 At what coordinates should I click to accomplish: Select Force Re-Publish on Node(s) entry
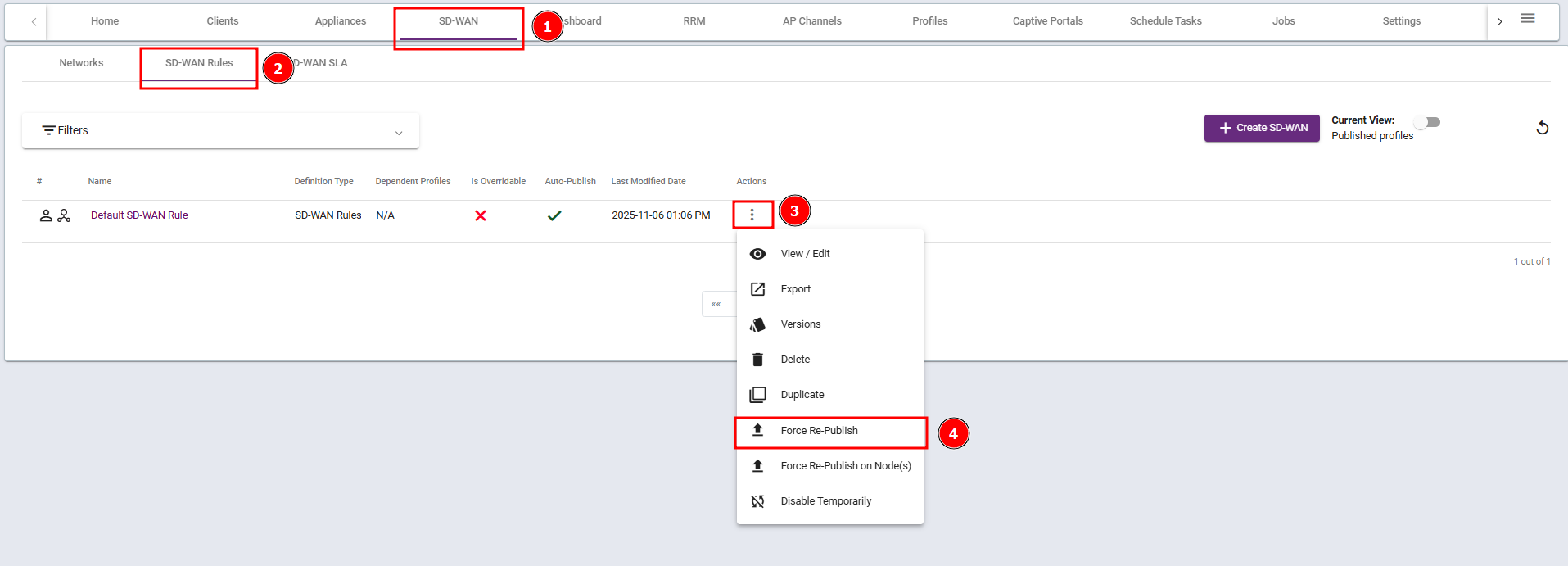(830, 466)
